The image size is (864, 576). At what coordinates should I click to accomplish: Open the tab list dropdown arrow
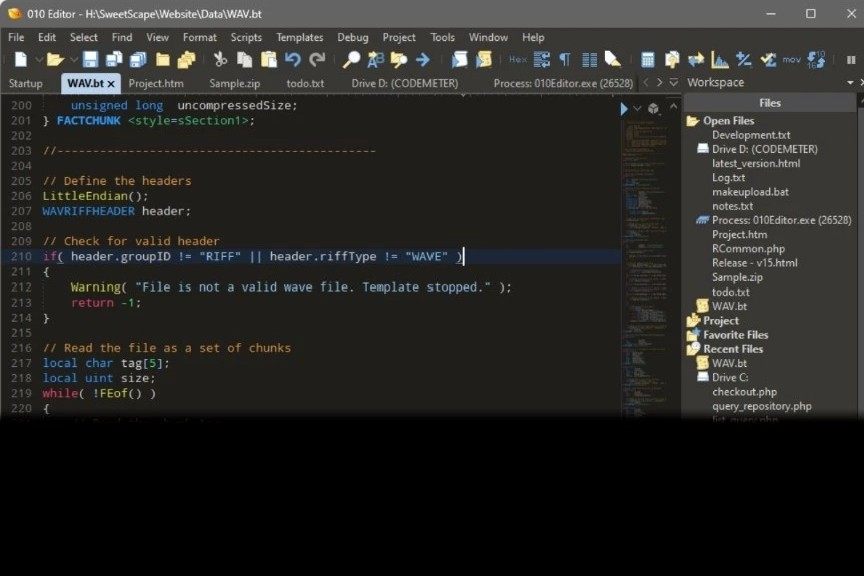(675, 83)
